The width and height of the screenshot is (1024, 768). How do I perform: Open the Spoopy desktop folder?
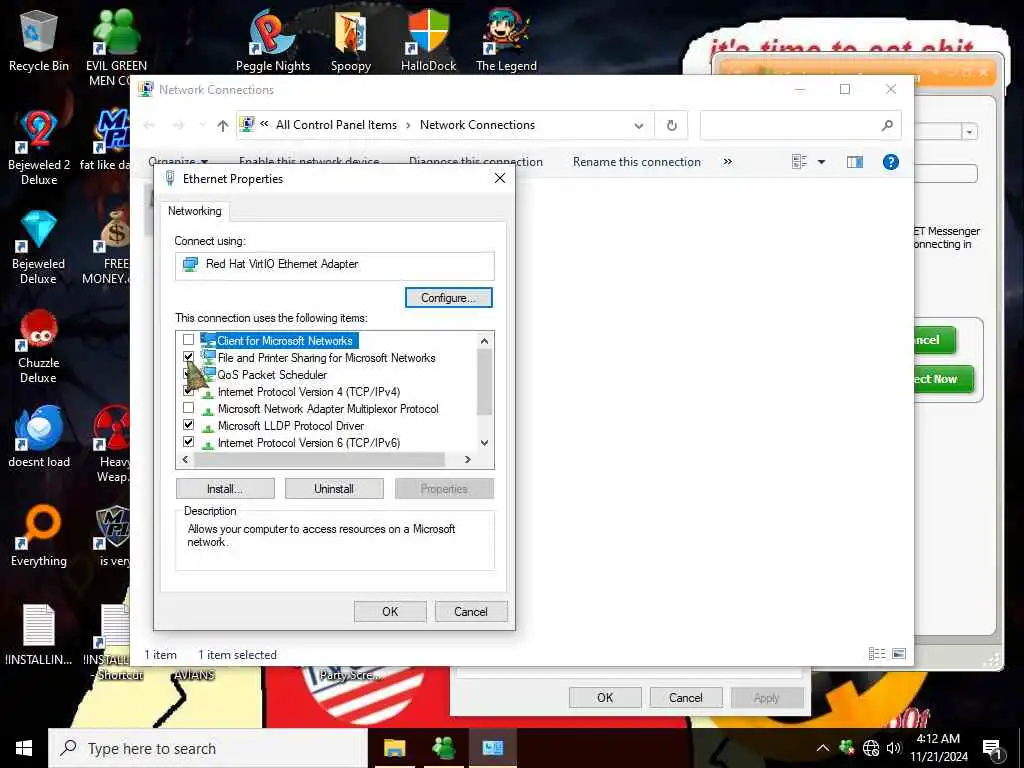(351, 40)
